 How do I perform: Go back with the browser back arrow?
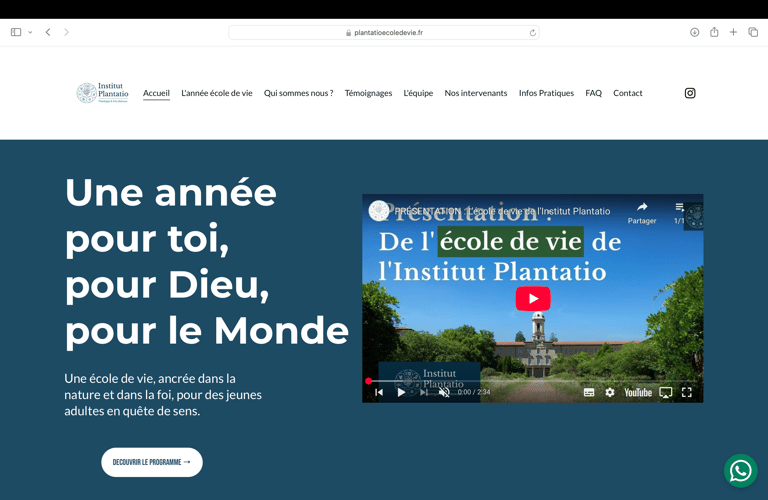pos(48,32)
